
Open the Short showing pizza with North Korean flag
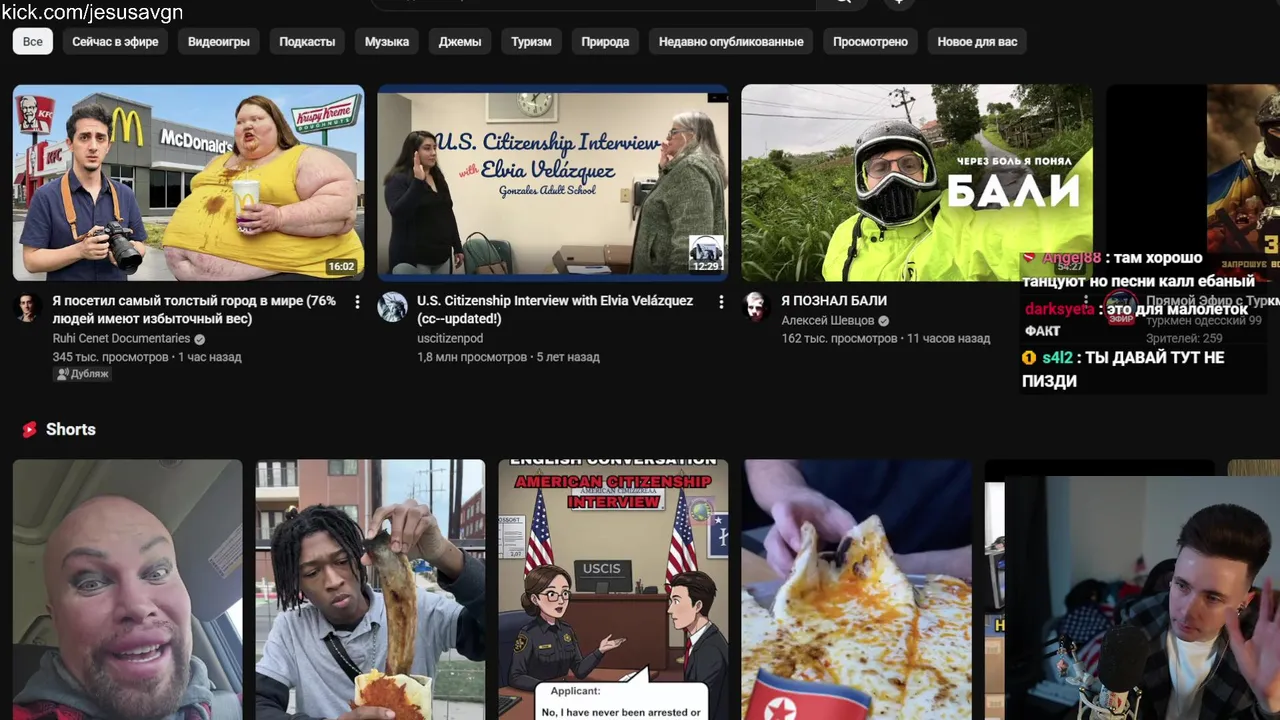point(856,590)
